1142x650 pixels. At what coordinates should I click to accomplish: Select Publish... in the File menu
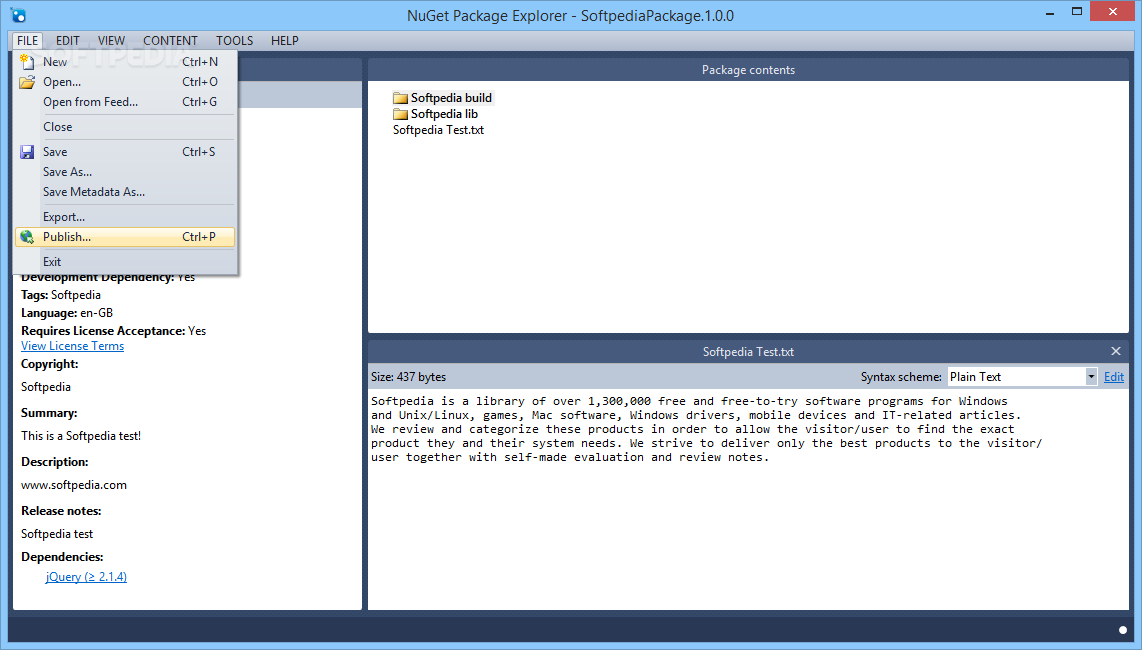pyautogui.click(x=125, y=237)
